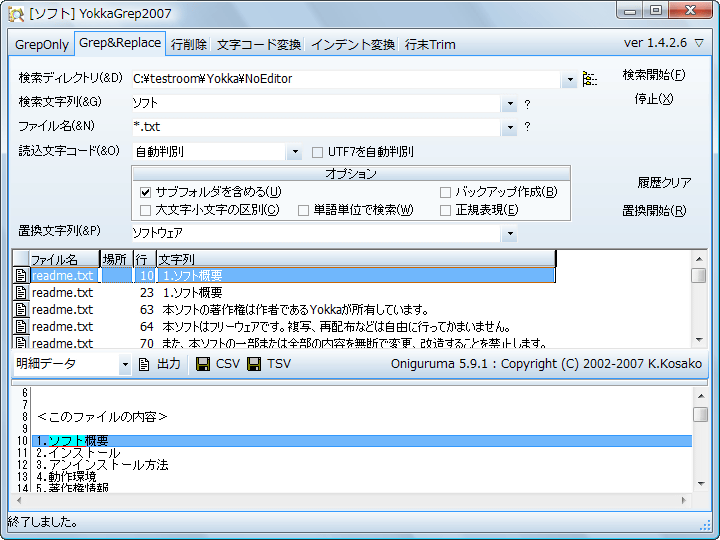The image size is (720, 540).
Task: Click 置換開始(R) button
Action: pos(654,211)
